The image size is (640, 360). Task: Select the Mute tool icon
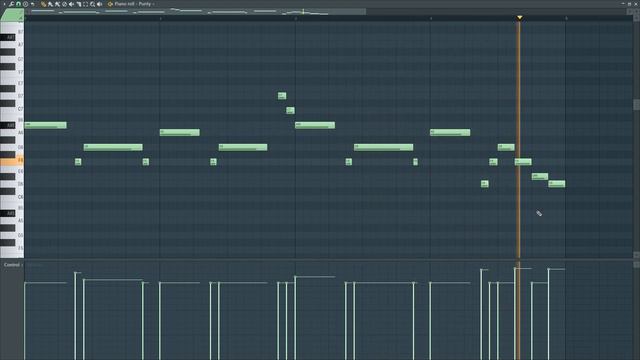coord(71,4)
